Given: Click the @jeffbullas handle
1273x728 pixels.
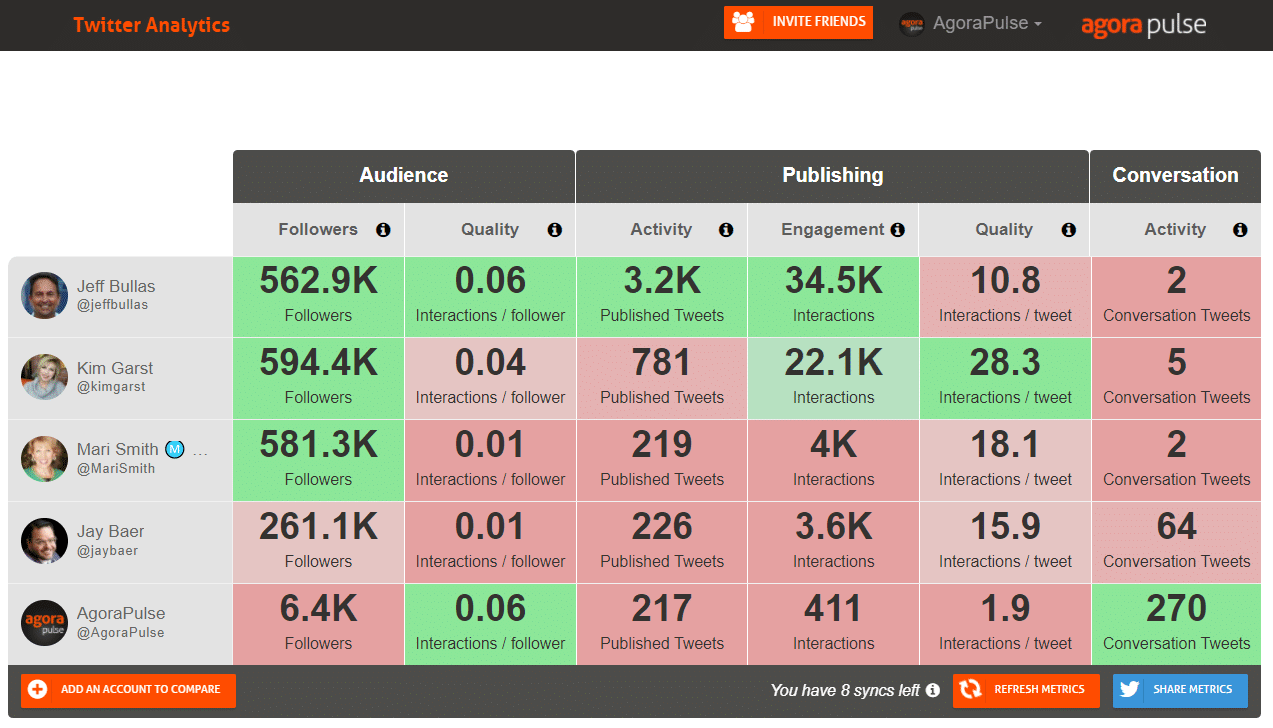Looking at the screenshot, I should click(x=112, y=305).
